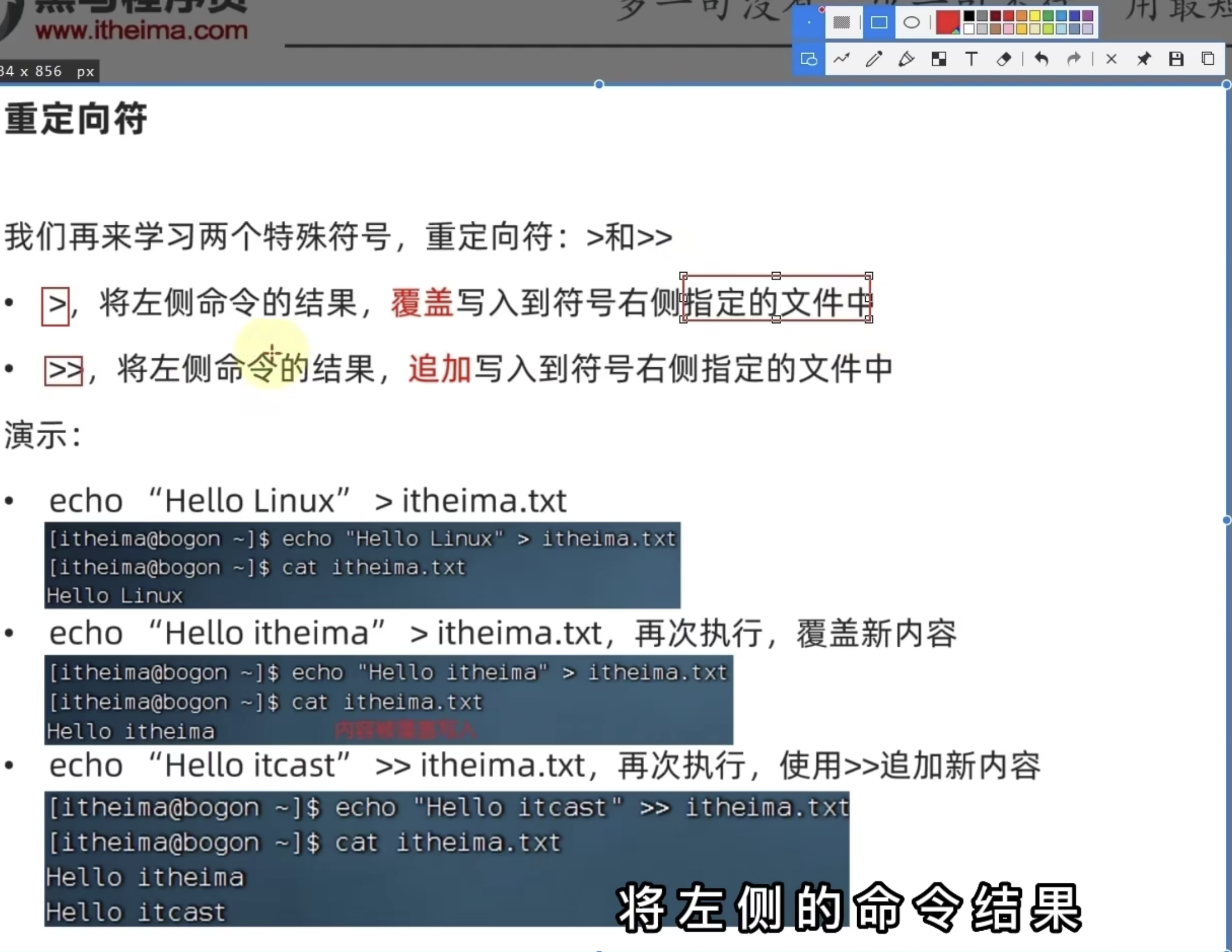Select the marker highlighter tool
This screenshot has width=1232, height=952.
pyautogui.click(x=906, y=59)
